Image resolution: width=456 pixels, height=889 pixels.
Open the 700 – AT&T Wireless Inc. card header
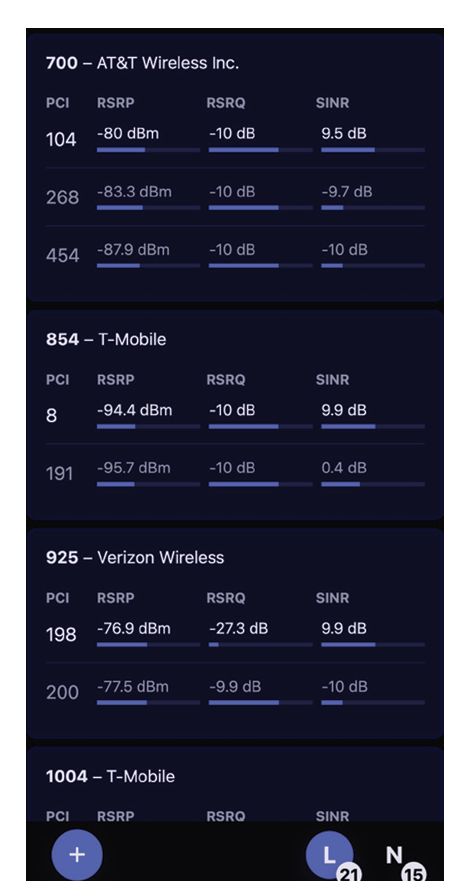click(142, 63)
